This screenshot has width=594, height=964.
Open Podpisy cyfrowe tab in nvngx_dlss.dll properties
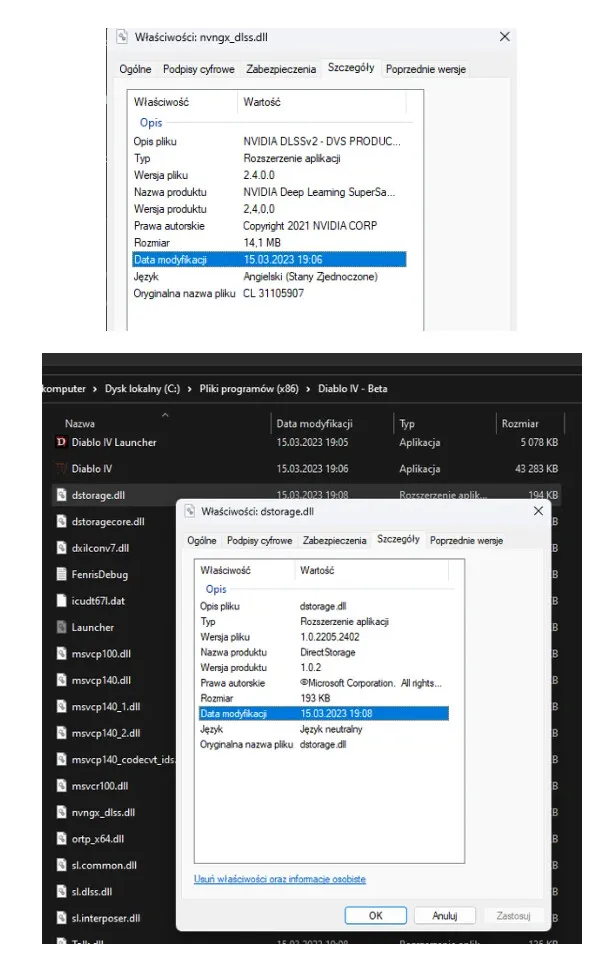tap(199, 69)
